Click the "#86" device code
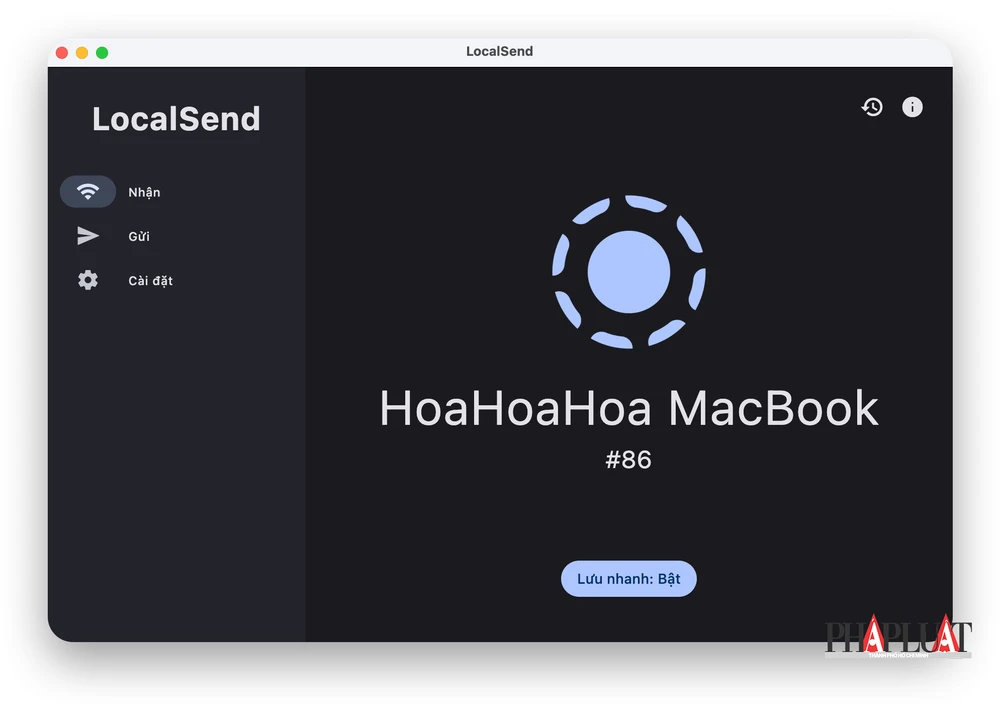This screenshot has width=1000, height=717. click(x=628, y=459)
